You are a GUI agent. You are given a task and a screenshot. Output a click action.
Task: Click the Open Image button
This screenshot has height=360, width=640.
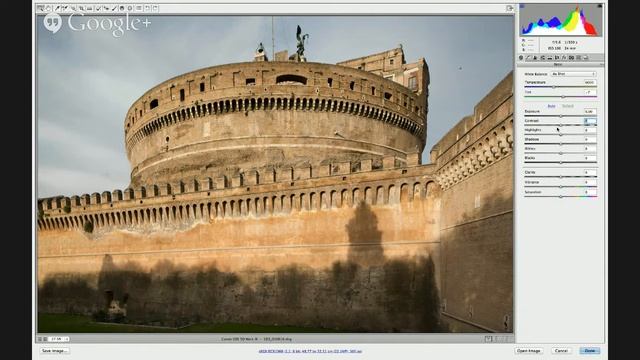coord(529,351)
